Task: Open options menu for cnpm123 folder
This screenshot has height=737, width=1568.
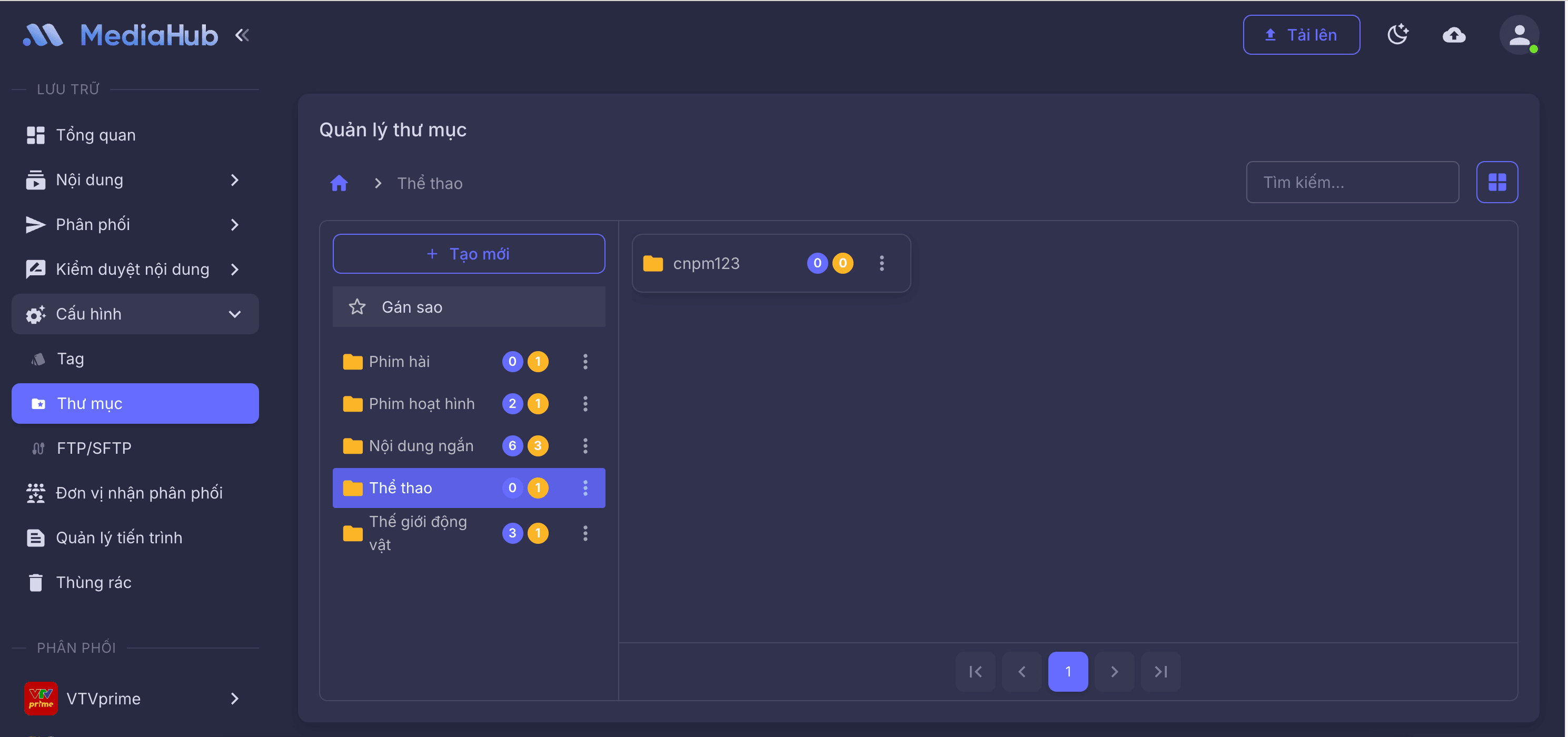Action: coord(881,264)
